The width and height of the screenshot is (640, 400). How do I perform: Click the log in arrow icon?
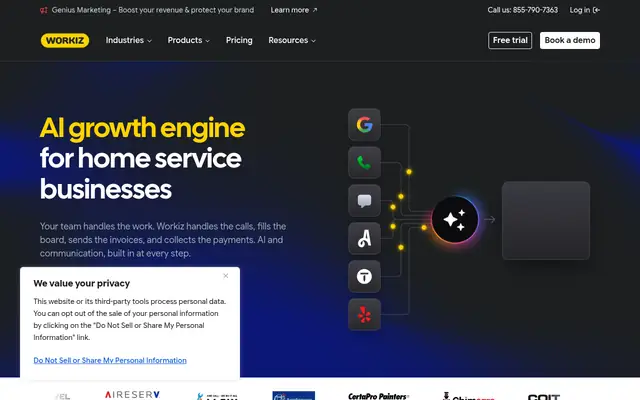pyautogui.click(x=596, y=10)
